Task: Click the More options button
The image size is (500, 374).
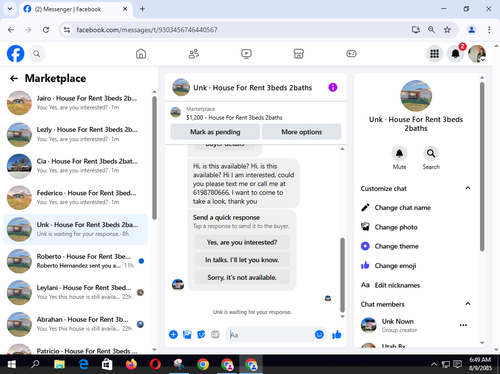Action: coord(302,132)
